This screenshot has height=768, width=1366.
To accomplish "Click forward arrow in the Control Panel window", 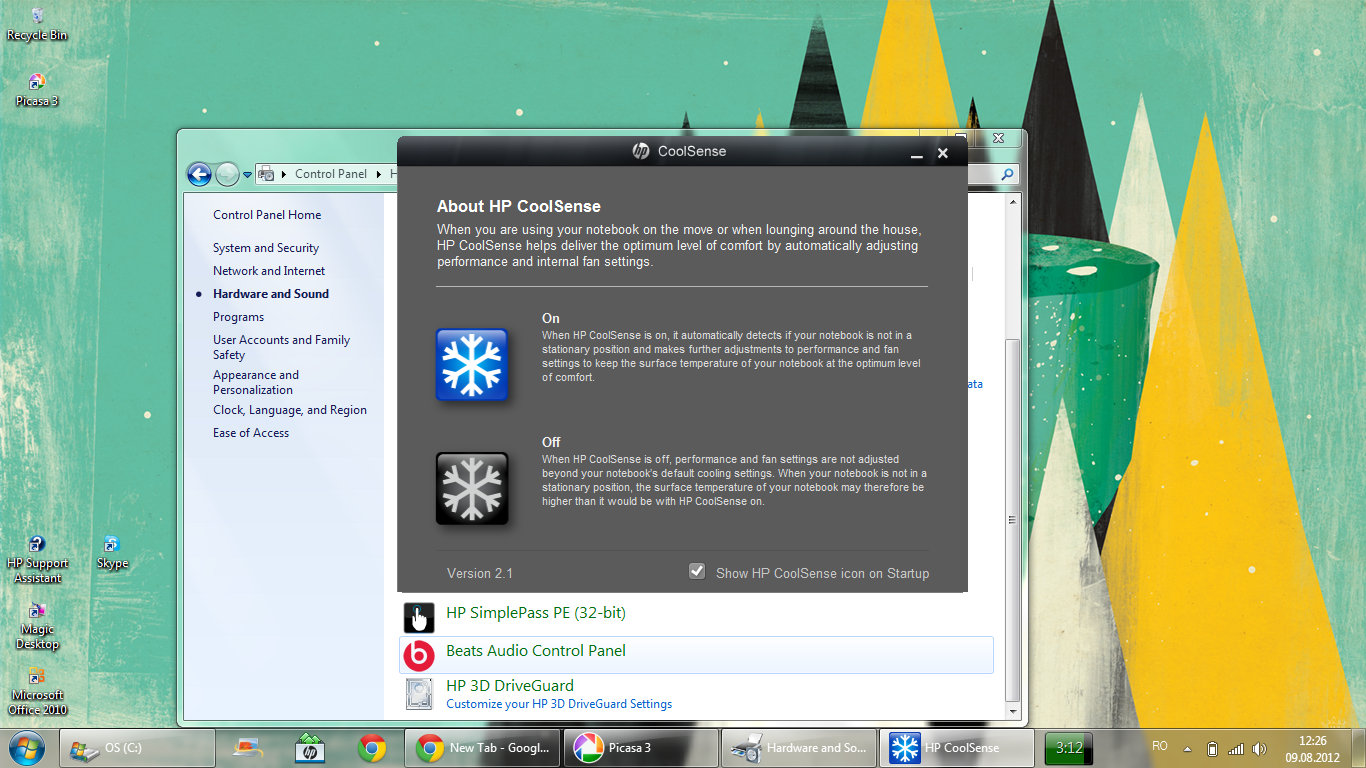I will point(227,174).
